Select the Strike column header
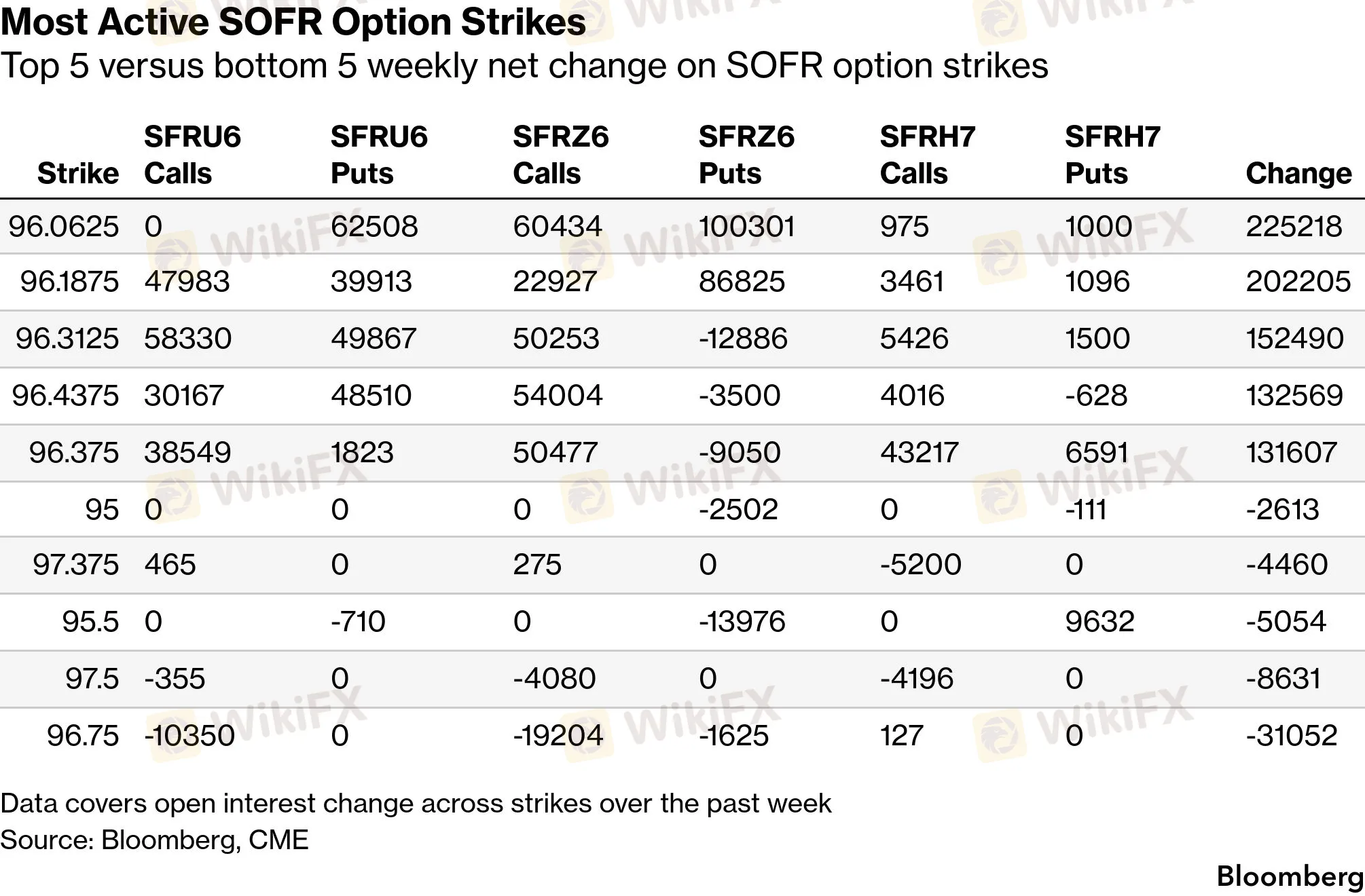 pos(78,173)
